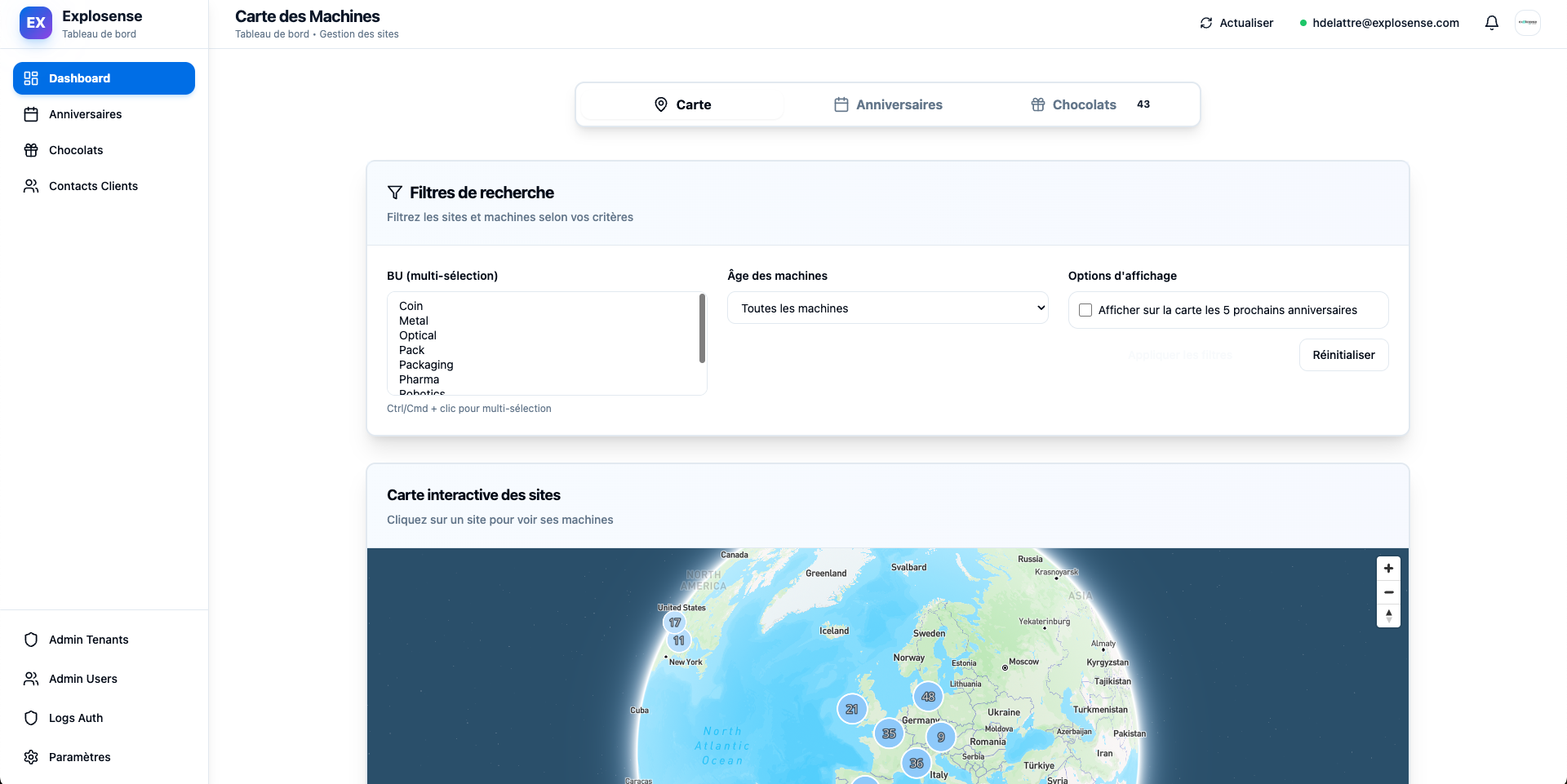Screen dimensions: 1567x784
Task: Open the notification bell icon
Action: [x=1491, y=22]
